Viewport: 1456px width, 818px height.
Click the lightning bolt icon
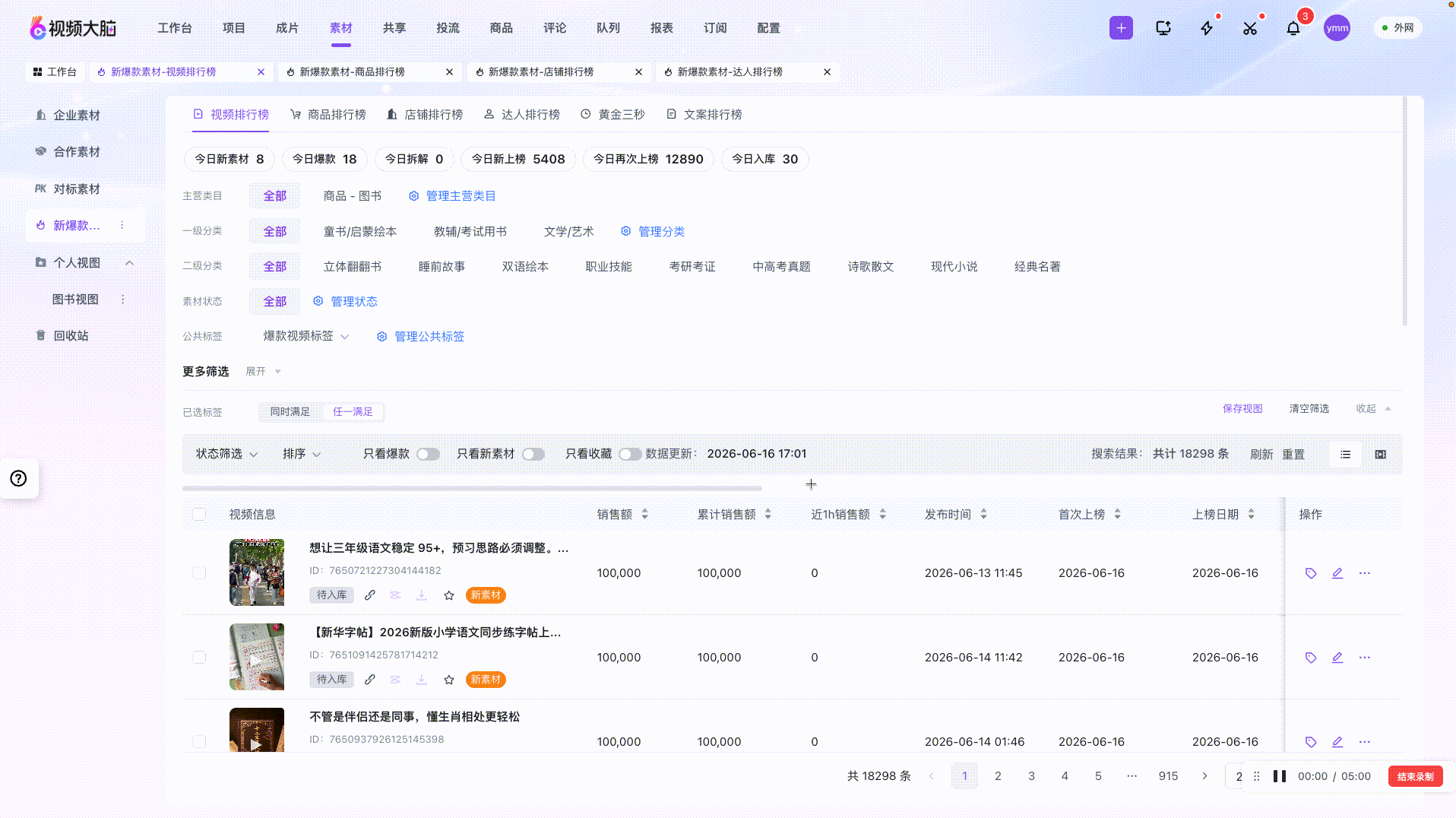(x=1207, y=28)
